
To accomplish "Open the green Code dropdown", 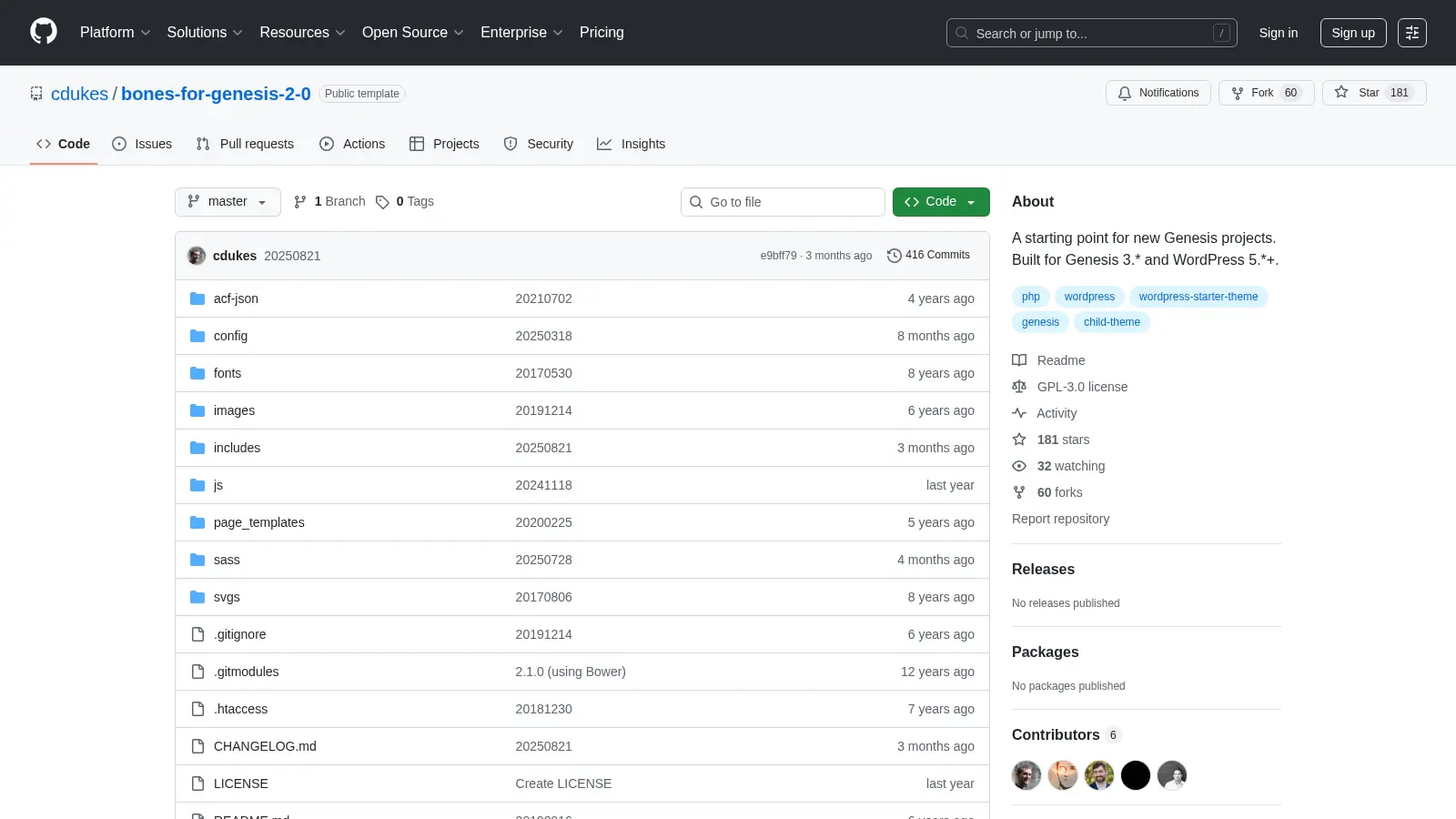I will 941,202.
